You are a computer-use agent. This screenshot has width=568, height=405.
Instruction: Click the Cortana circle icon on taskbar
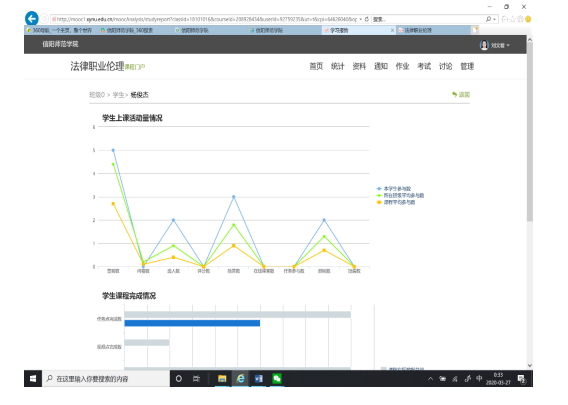(x=179, y=379)
